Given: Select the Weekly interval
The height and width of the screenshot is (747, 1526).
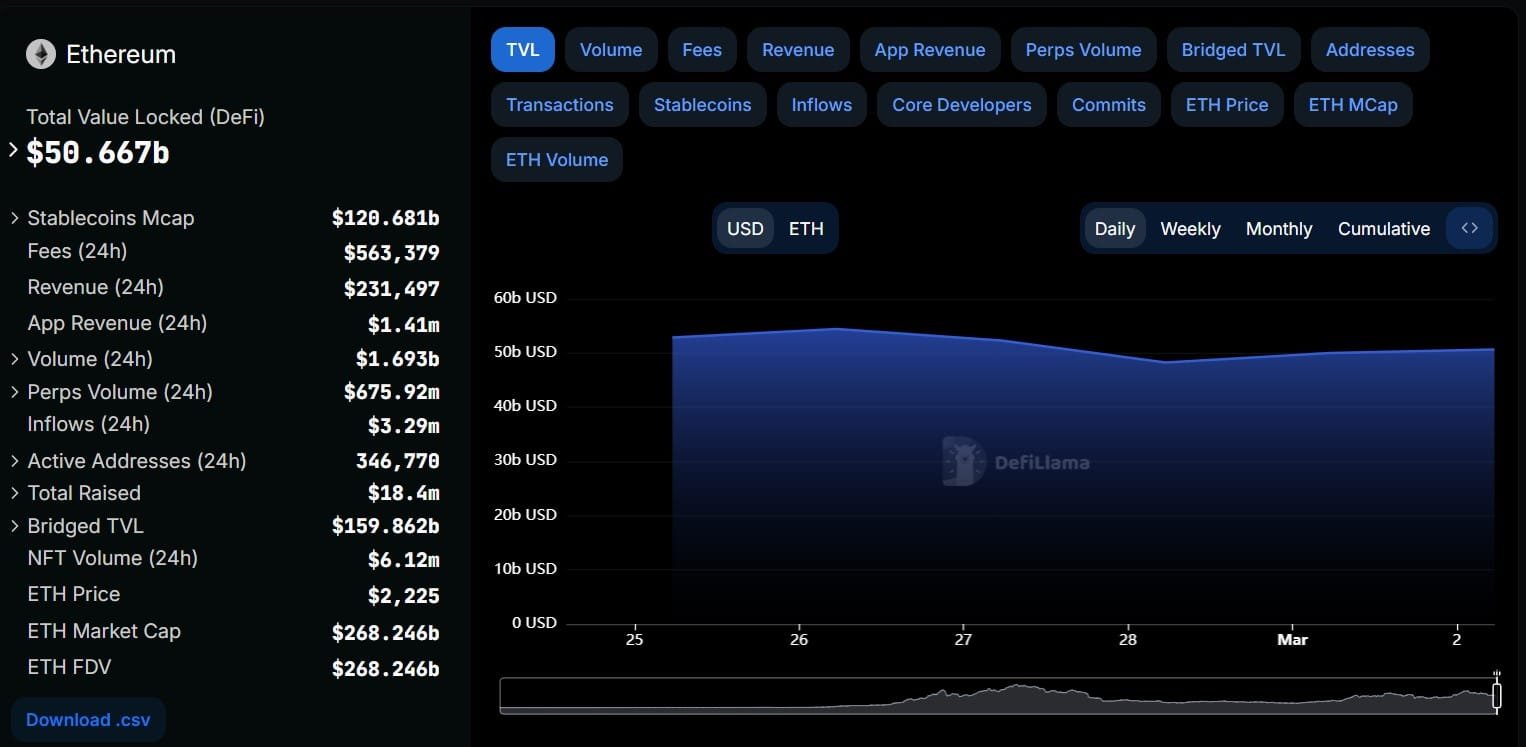Looking at the screenshot, I should (x=1190, y=228).
